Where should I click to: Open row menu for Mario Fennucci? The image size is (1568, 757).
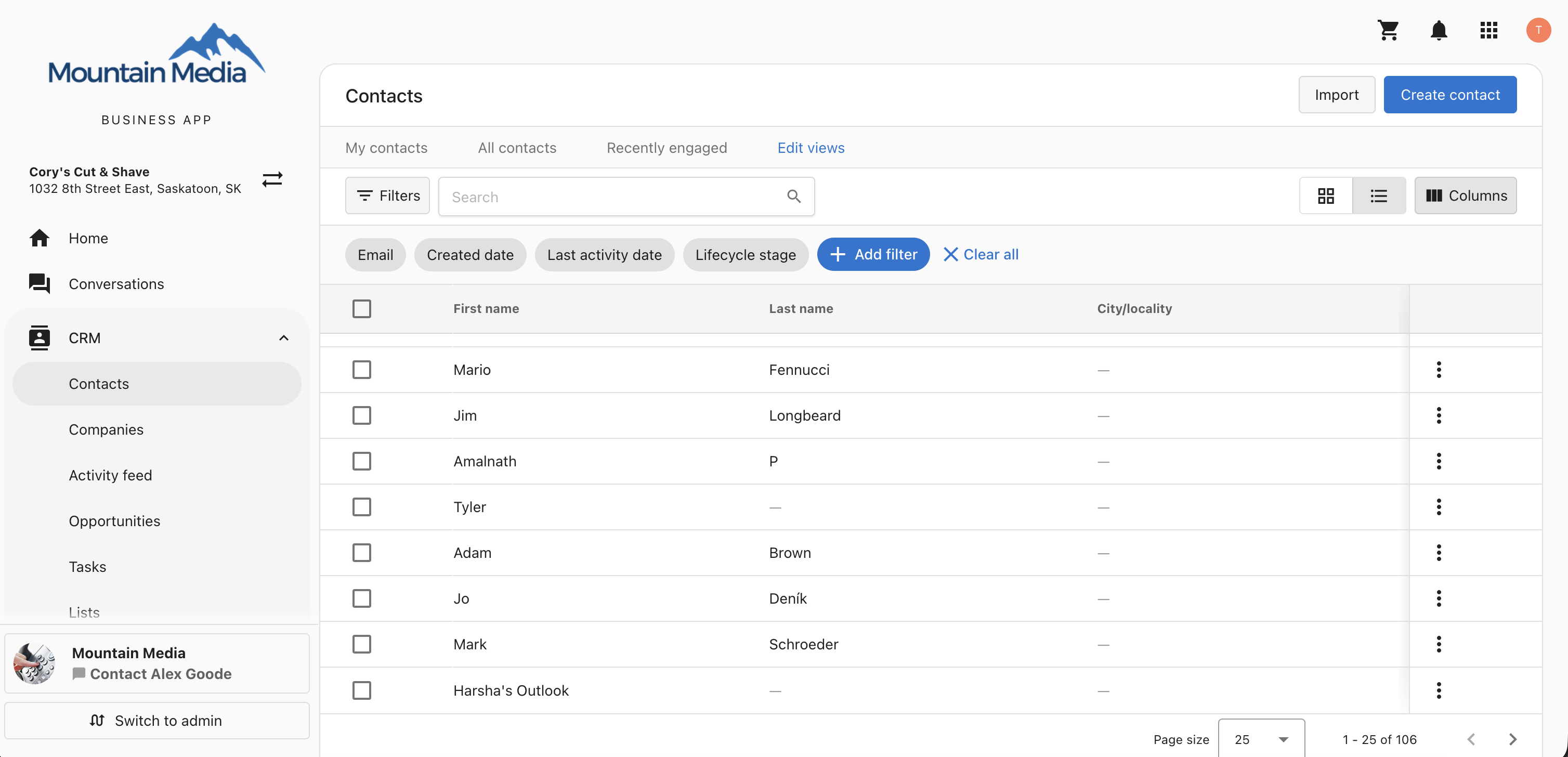pos(1439,369)
